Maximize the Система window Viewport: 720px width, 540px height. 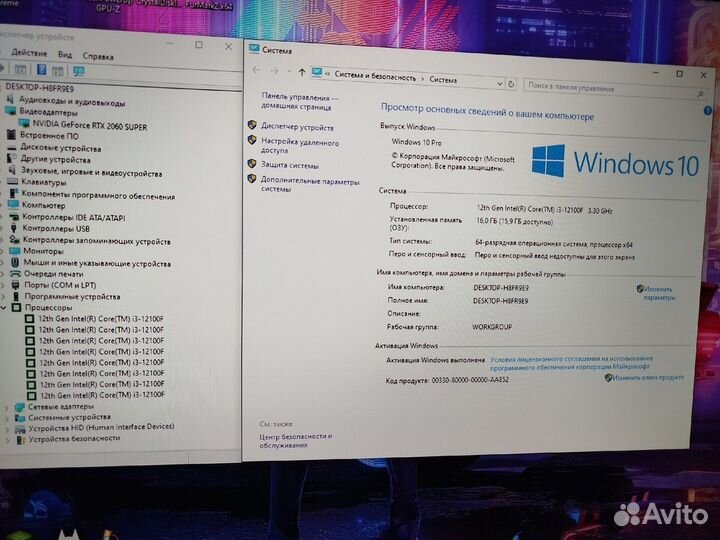click(679, 74)
